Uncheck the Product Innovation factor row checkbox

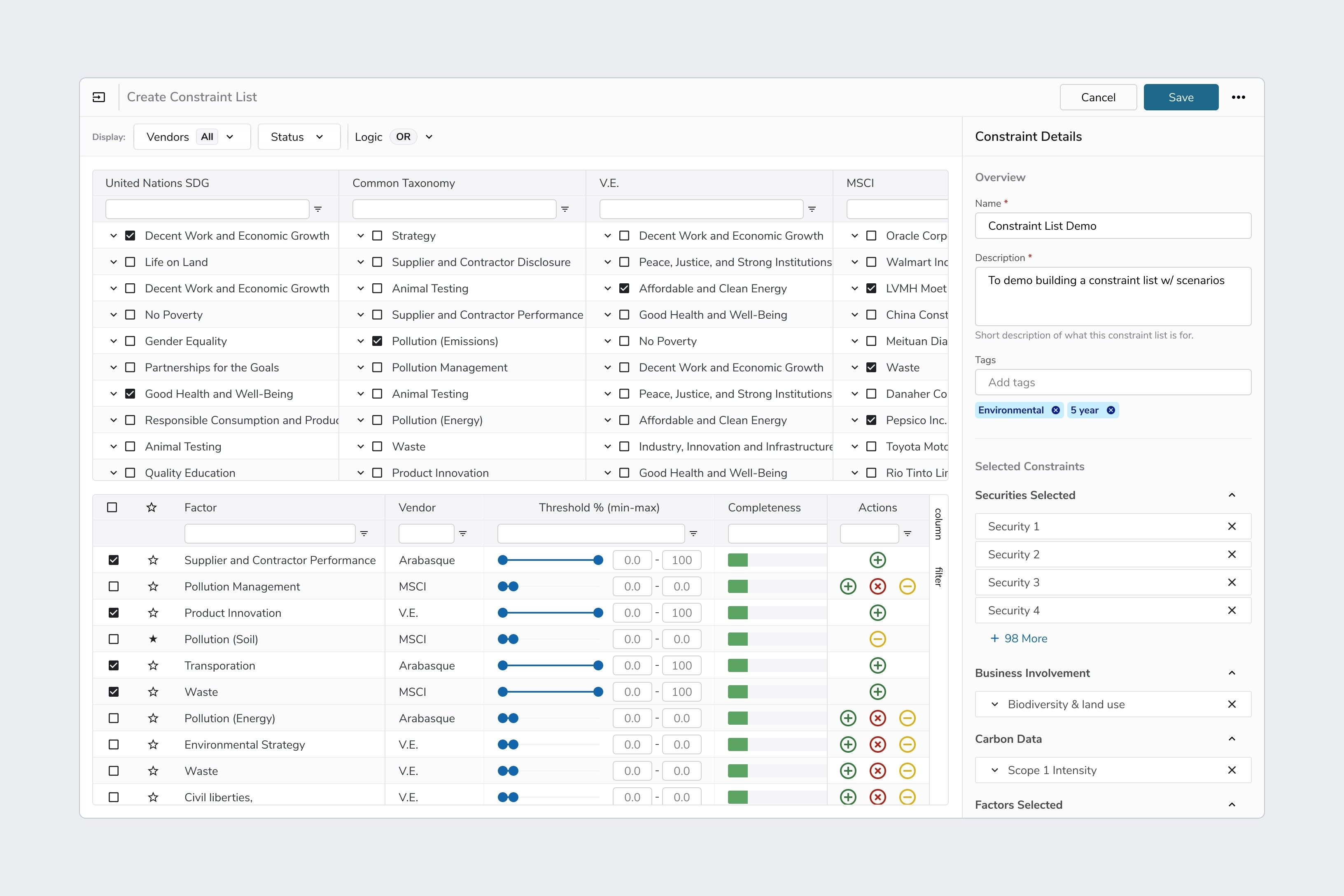tap(114, 613)
